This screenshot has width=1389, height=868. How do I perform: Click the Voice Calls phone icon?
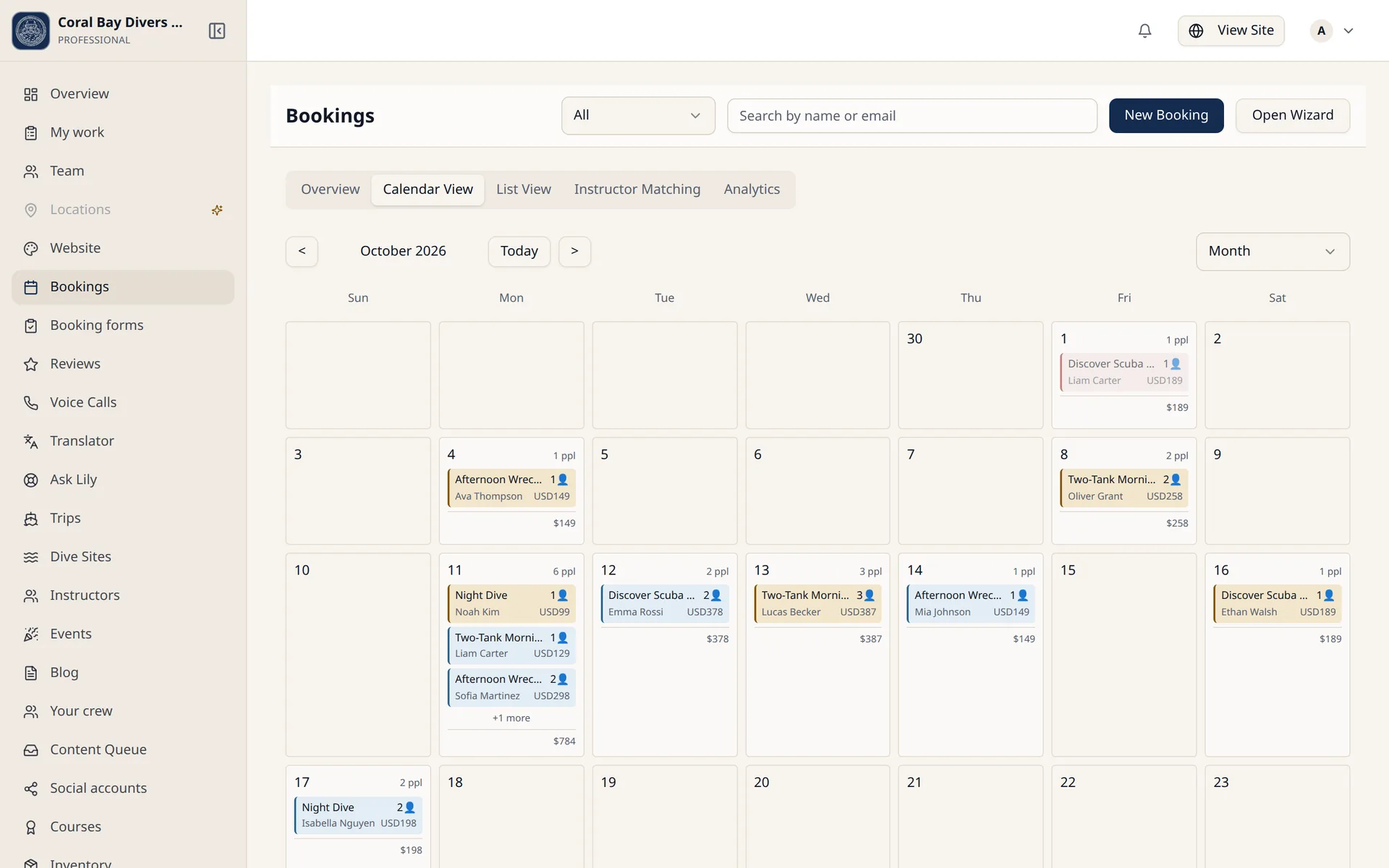(30, 403)
